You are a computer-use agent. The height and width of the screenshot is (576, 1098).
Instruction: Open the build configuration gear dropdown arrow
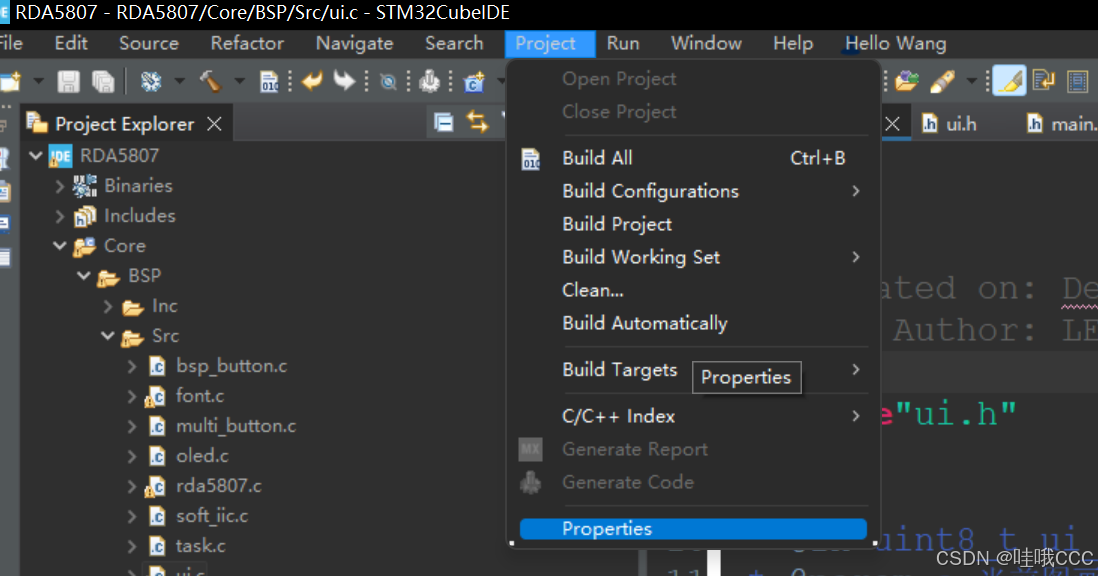point(179,82)
